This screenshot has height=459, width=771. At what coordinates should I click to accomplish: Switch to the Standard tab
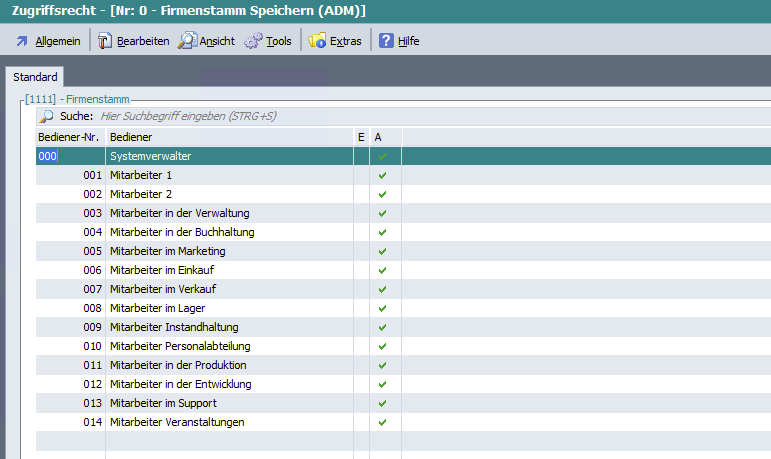point(35,77)
